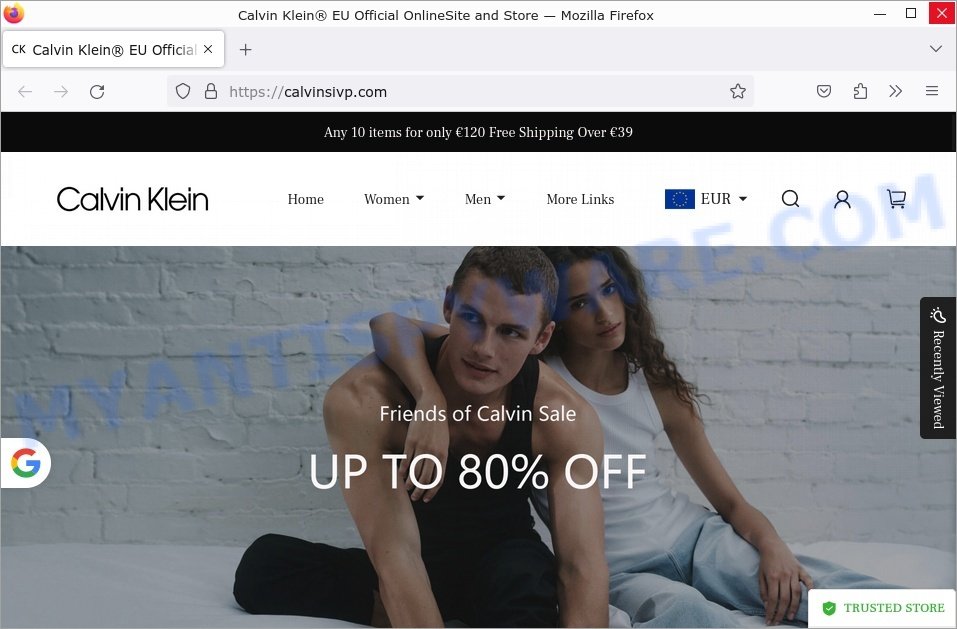Show tracking protection shield info
The height and width of the screenshot is (629, 957).
pos(183,92)
